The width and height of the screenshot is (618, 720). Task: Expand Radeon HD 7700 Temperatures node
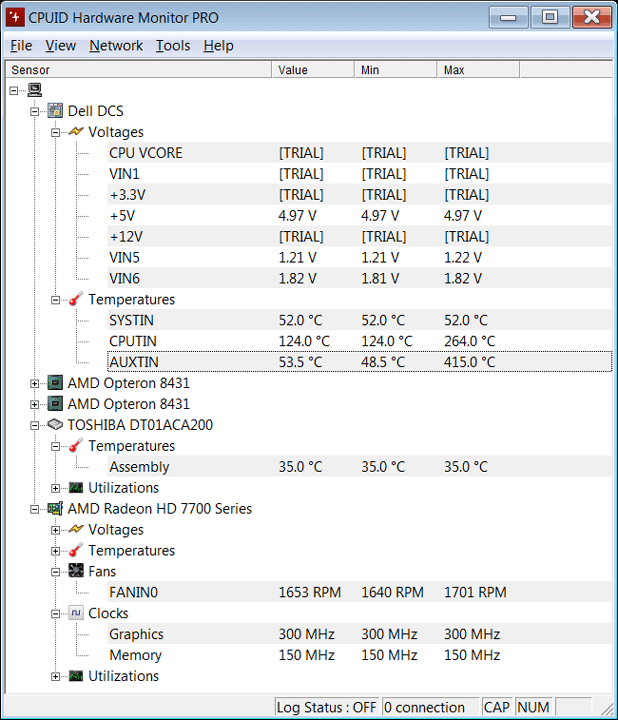click(57, 551)
